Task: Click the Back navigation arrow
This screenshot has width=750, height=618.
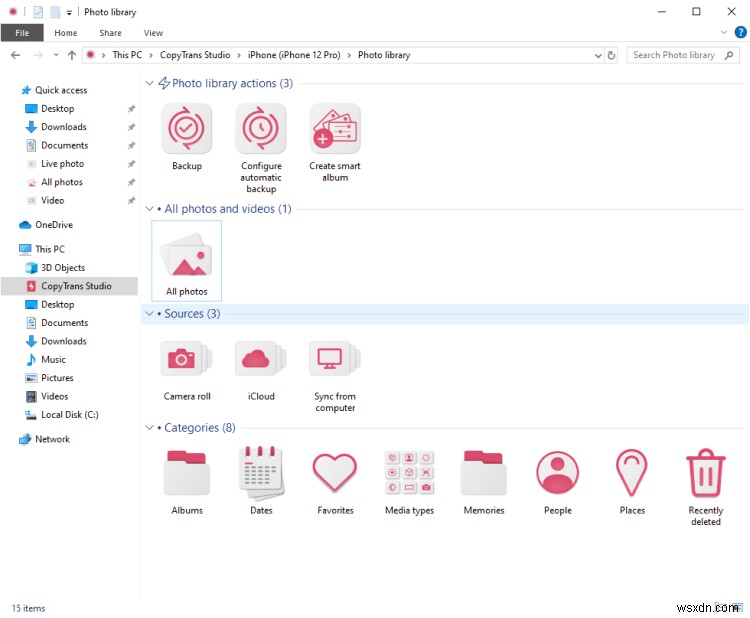Action: [15, 55]
